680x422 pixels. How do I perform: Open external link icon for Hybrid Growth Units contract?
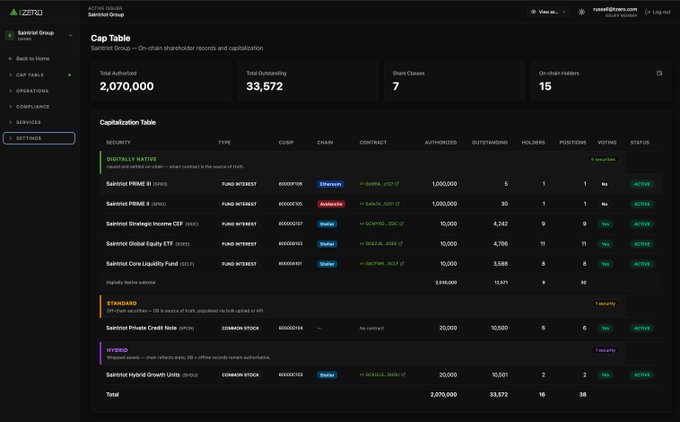point(403,375)
